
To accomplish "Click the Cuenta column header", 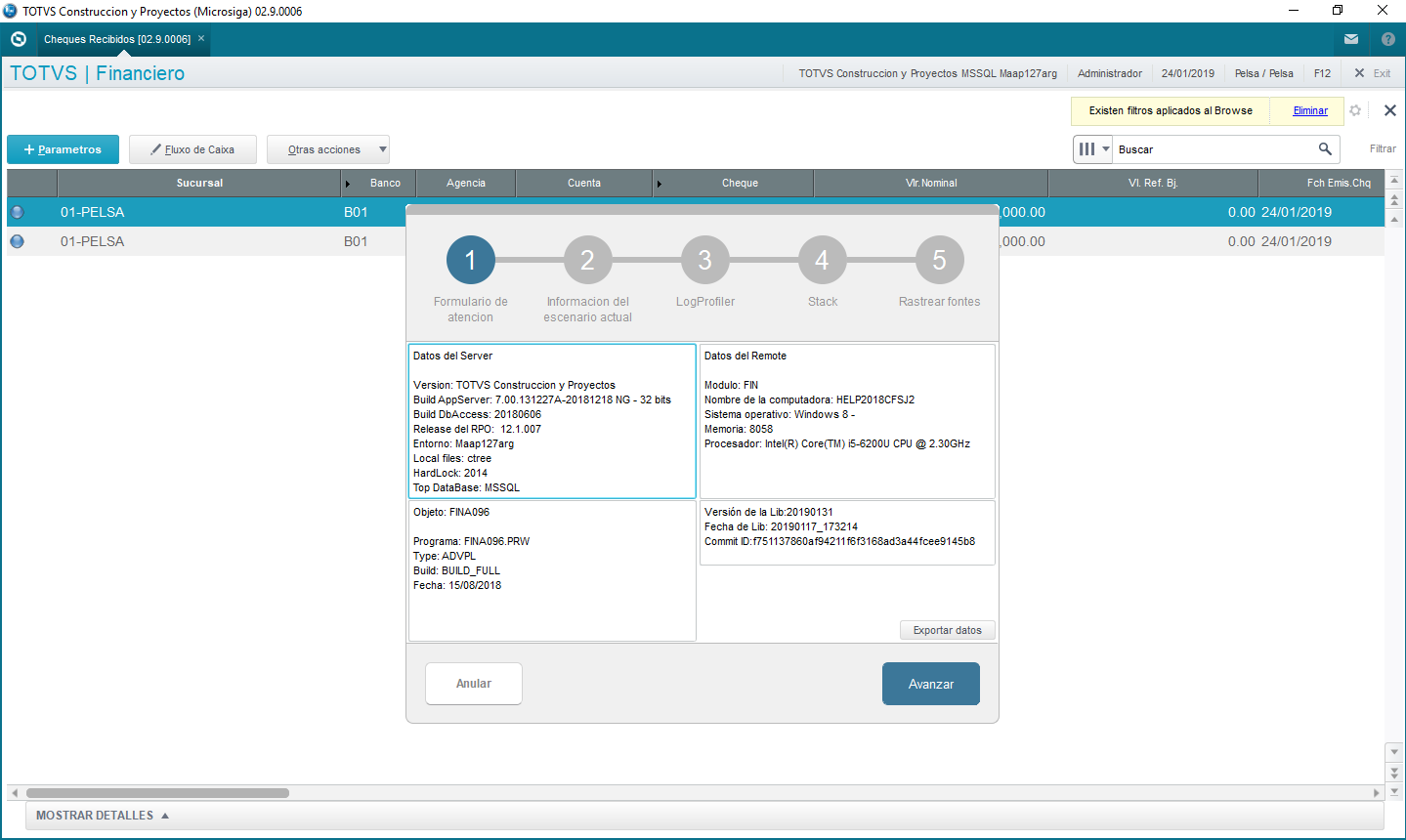I will (x=584, y=183).
